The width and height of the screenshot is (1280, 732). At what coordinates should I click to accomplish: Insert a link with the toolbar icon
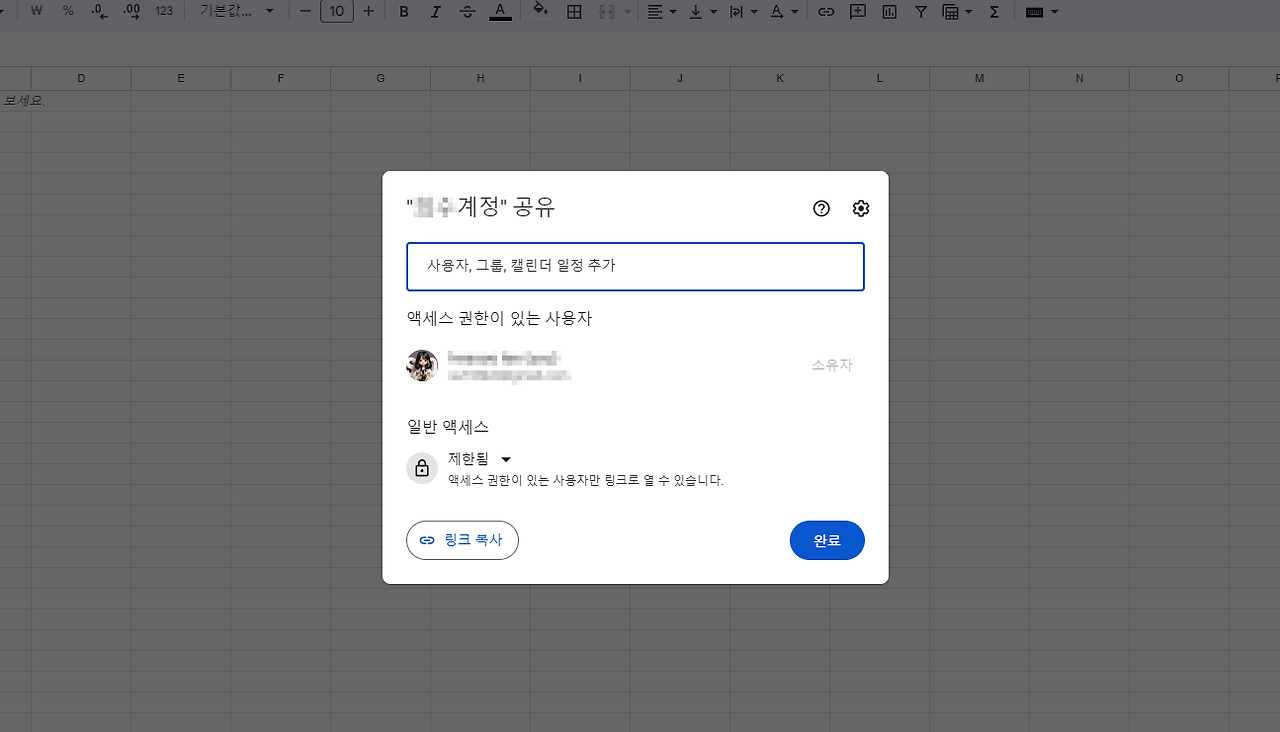[825, 12]
